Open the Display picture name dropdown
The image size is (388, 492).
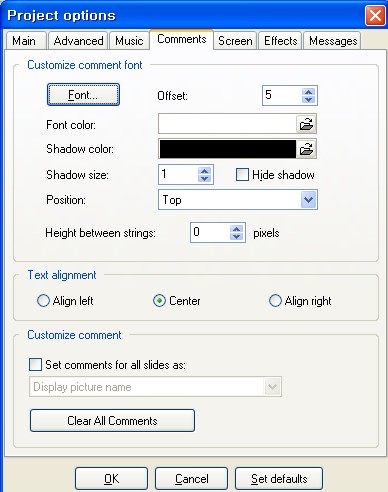(272, 387)
